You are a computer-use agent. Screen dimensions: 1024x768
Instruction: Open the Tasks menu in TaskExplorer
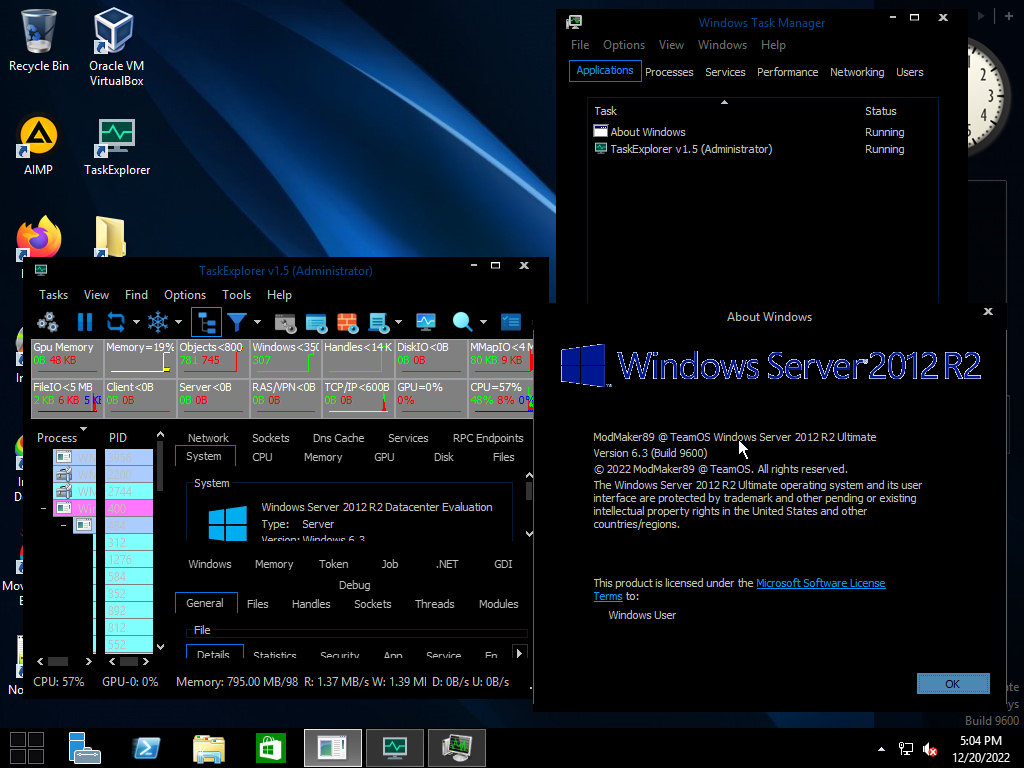54,295
